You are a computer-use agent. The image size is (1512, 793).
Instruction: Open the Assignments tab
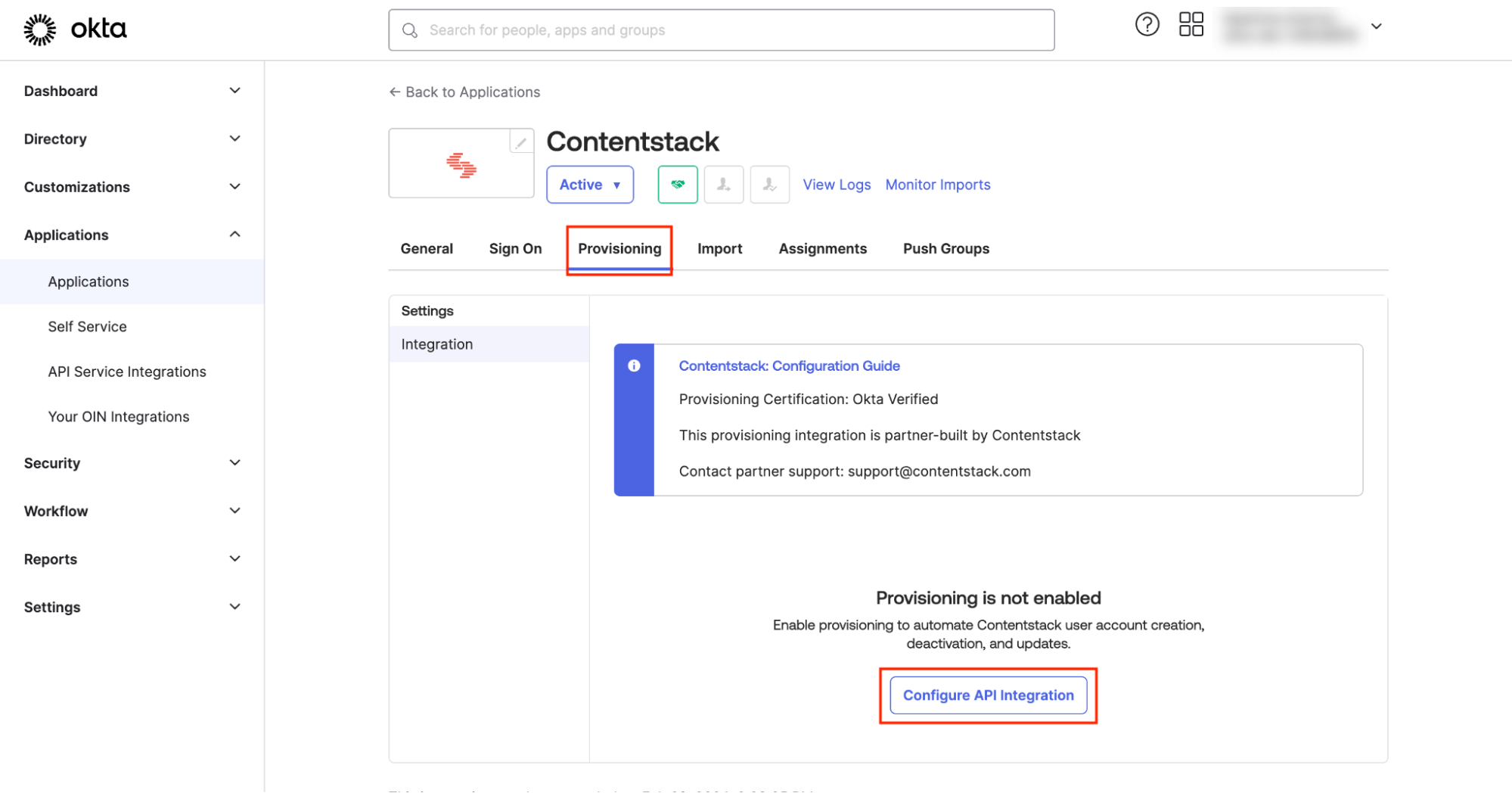[822, 249]
